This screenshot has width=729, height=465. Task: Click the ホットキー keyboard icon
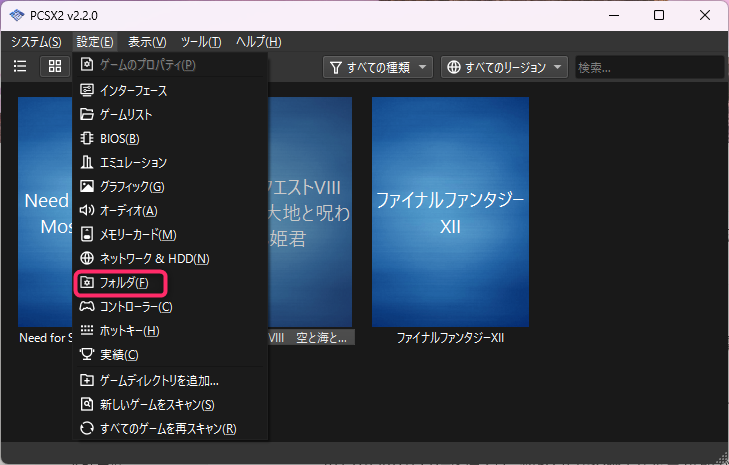pos(87,330)
